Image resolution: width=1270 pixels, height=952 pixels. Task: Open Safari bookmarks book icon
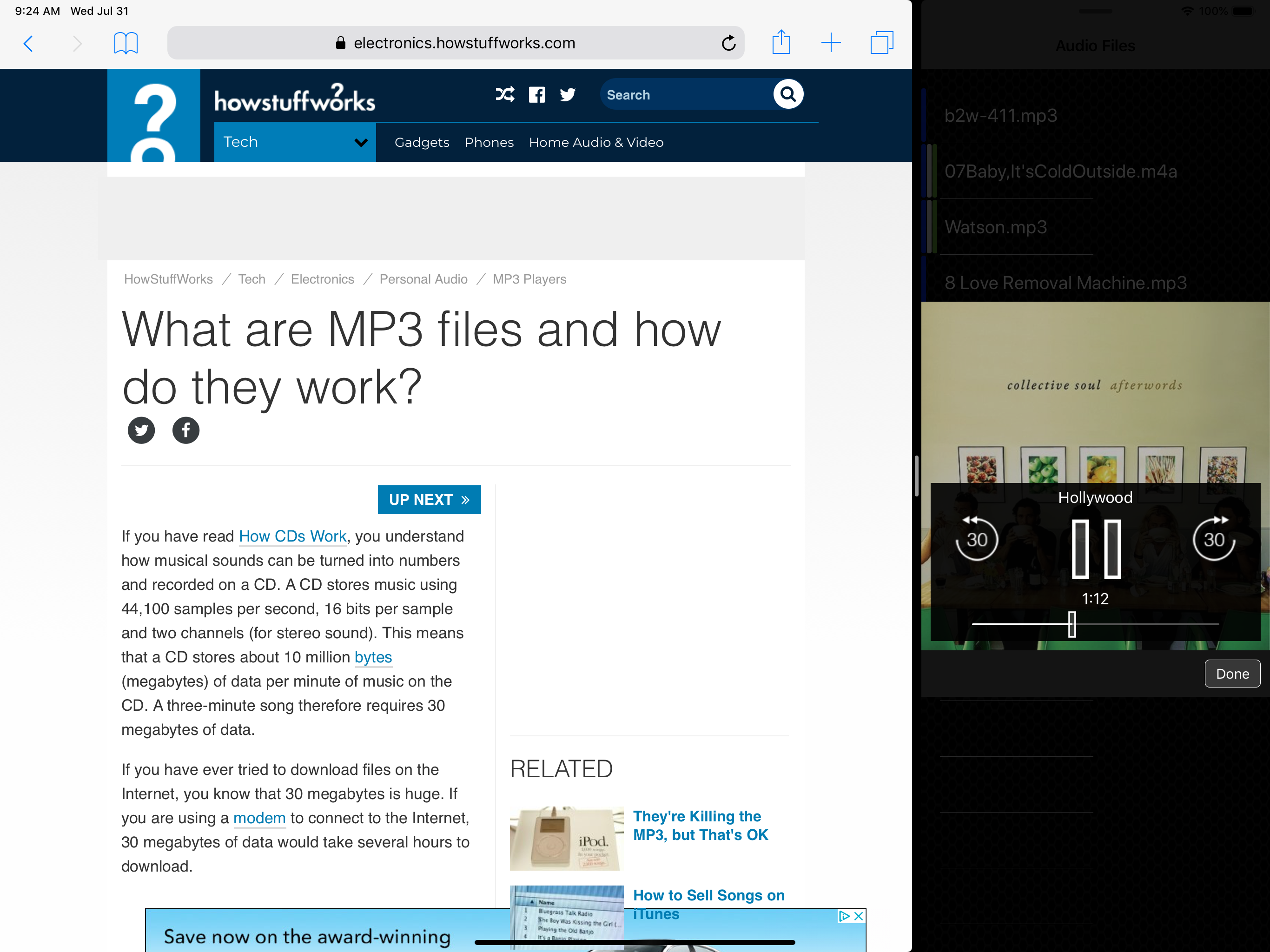coord(126,43)
